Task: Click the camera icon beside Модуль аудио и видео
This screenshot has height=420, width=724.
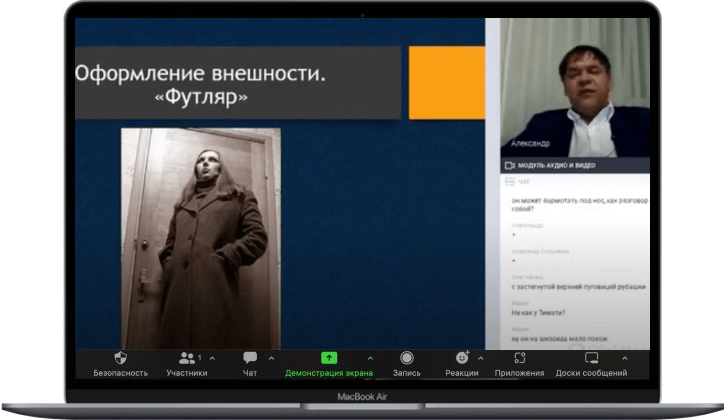Action: 509,165
